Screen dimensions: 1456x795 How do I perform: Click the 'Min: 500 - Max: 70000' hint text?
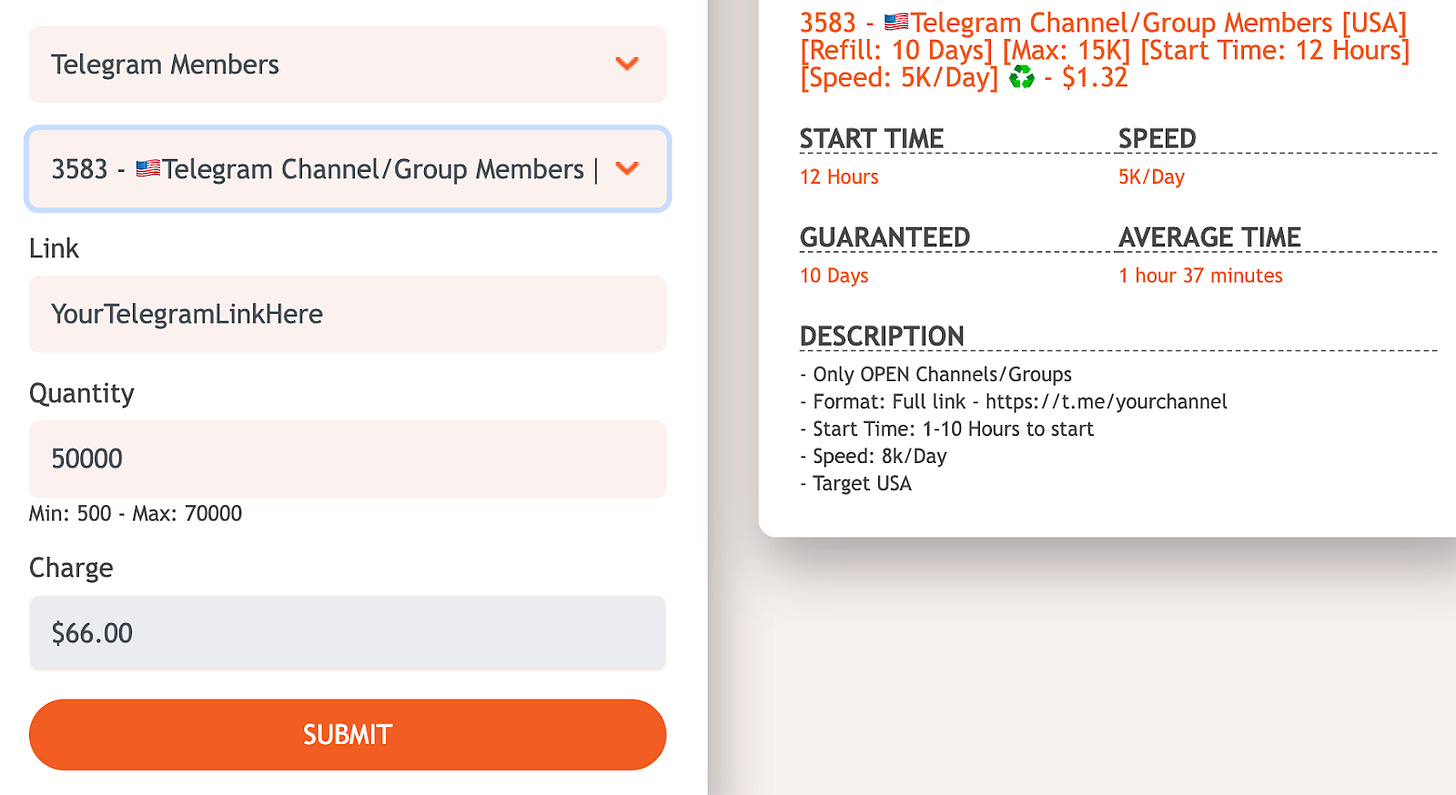[135, 514]
